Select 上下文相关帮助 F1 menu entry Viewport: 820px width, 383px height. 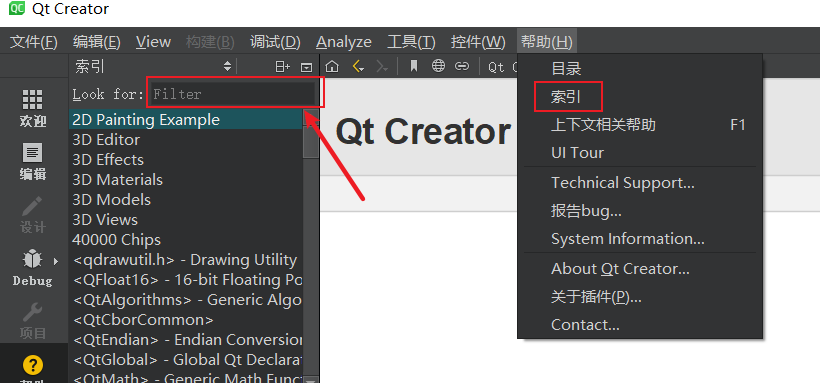pyautogui.click(x=640, y=125)
